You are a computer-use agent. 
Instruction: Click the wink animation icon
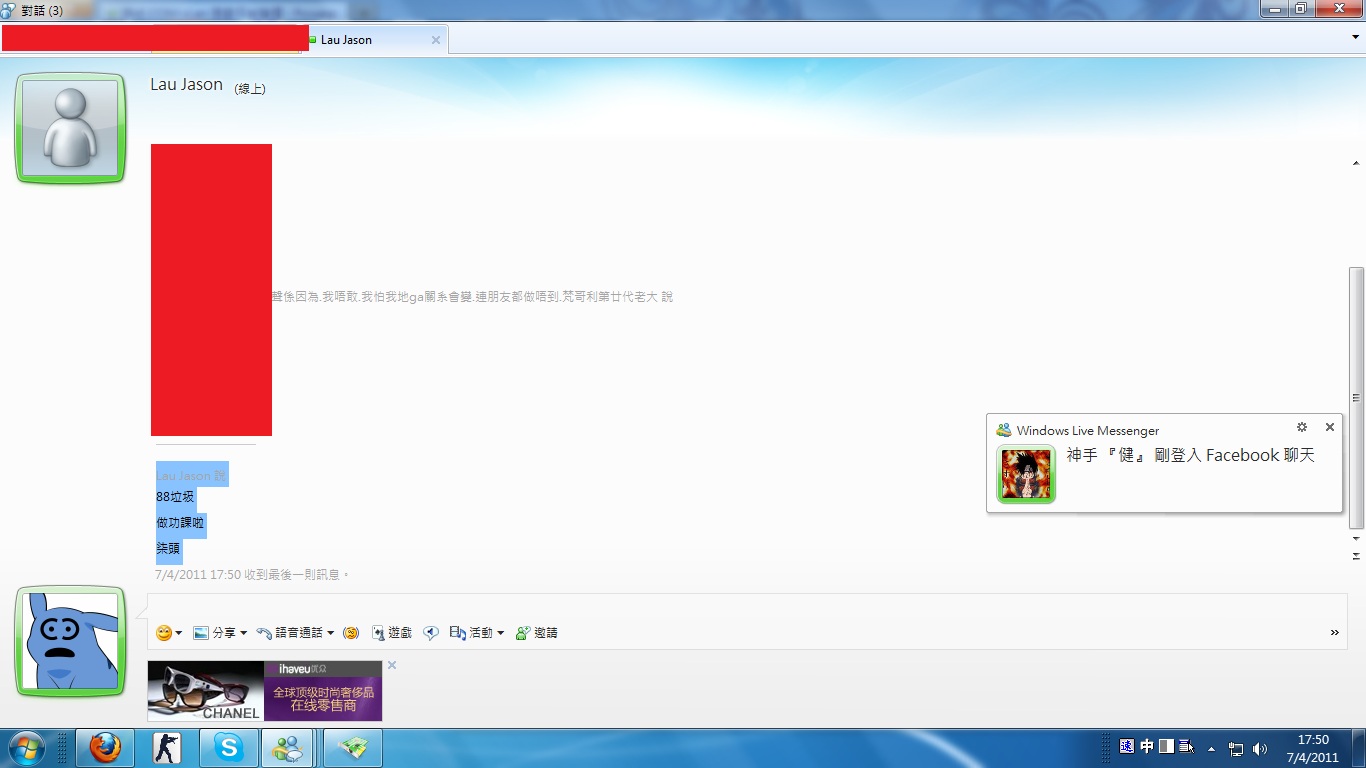coord(351,633)
